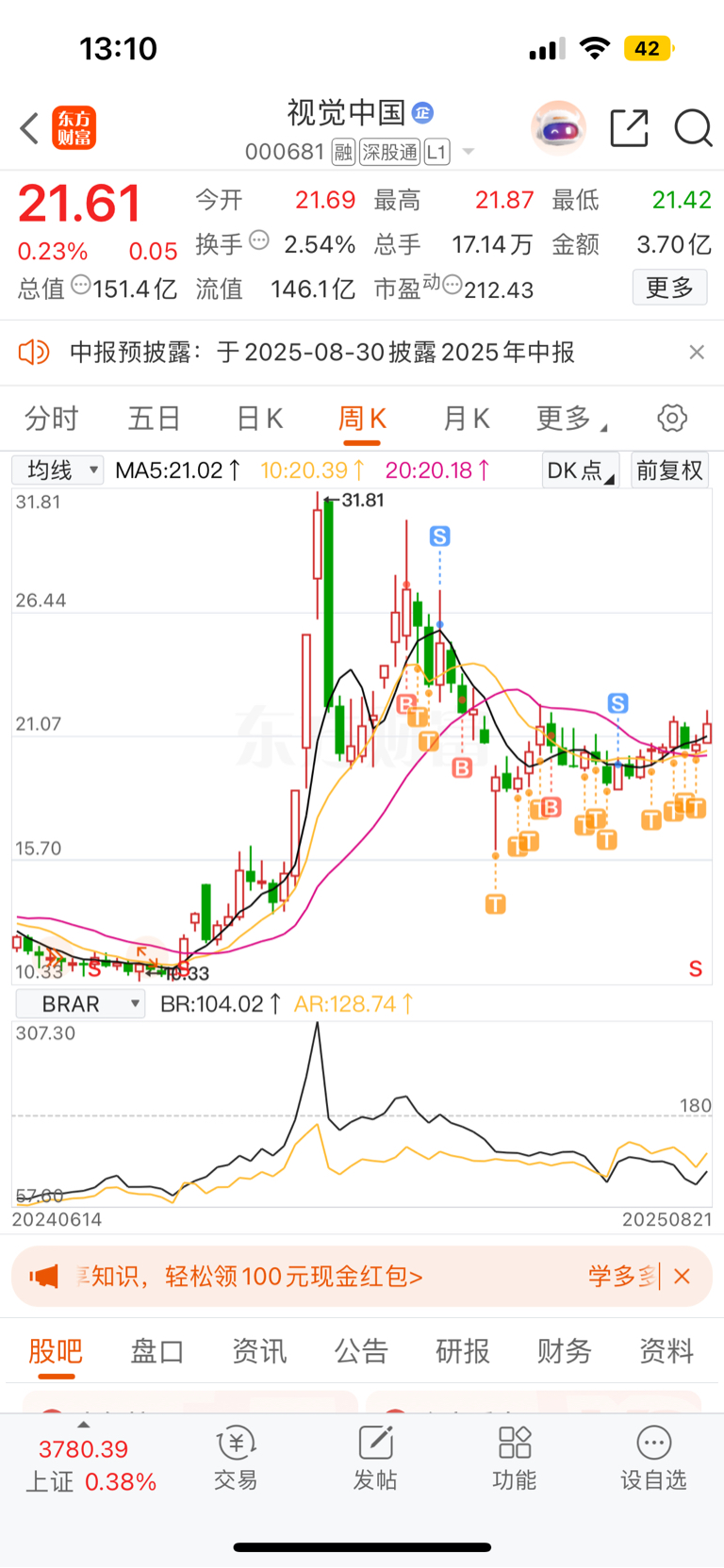Viewport: 724px width, 1568px height.
Task: Close the red envelope promo banner
Action: [683, 1277]
